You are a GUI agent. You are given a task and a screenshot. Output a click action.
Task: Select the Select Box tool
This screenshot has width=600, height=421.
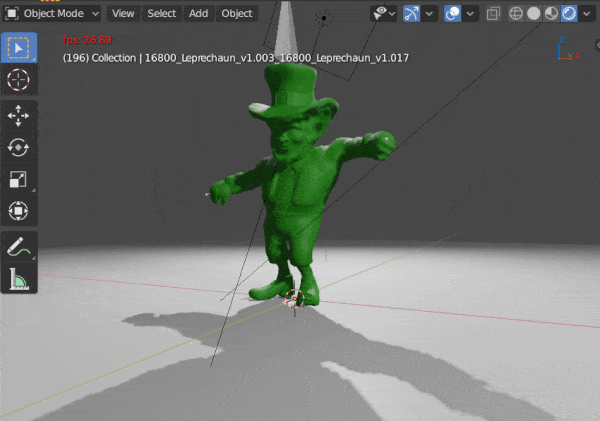click(19, 48)
